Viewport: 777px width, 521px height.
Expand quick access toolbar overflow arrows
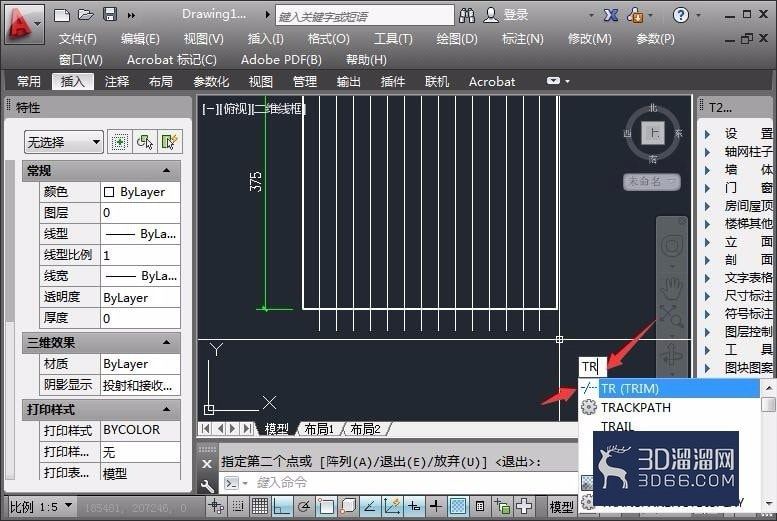click(x=131, y=15)
